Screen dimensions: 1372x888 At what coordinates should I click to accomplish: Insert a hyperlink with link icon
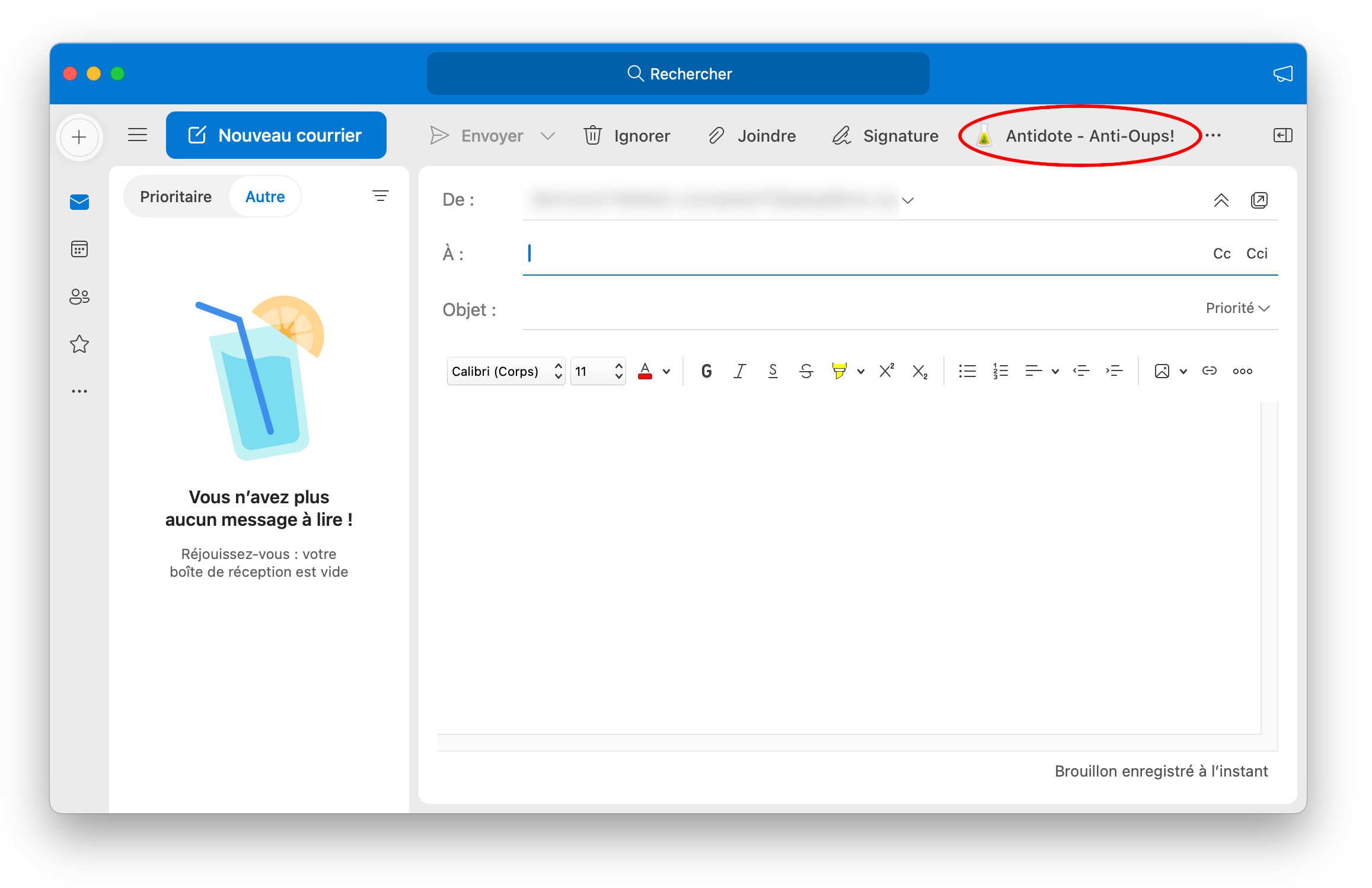coord(1209,371)
